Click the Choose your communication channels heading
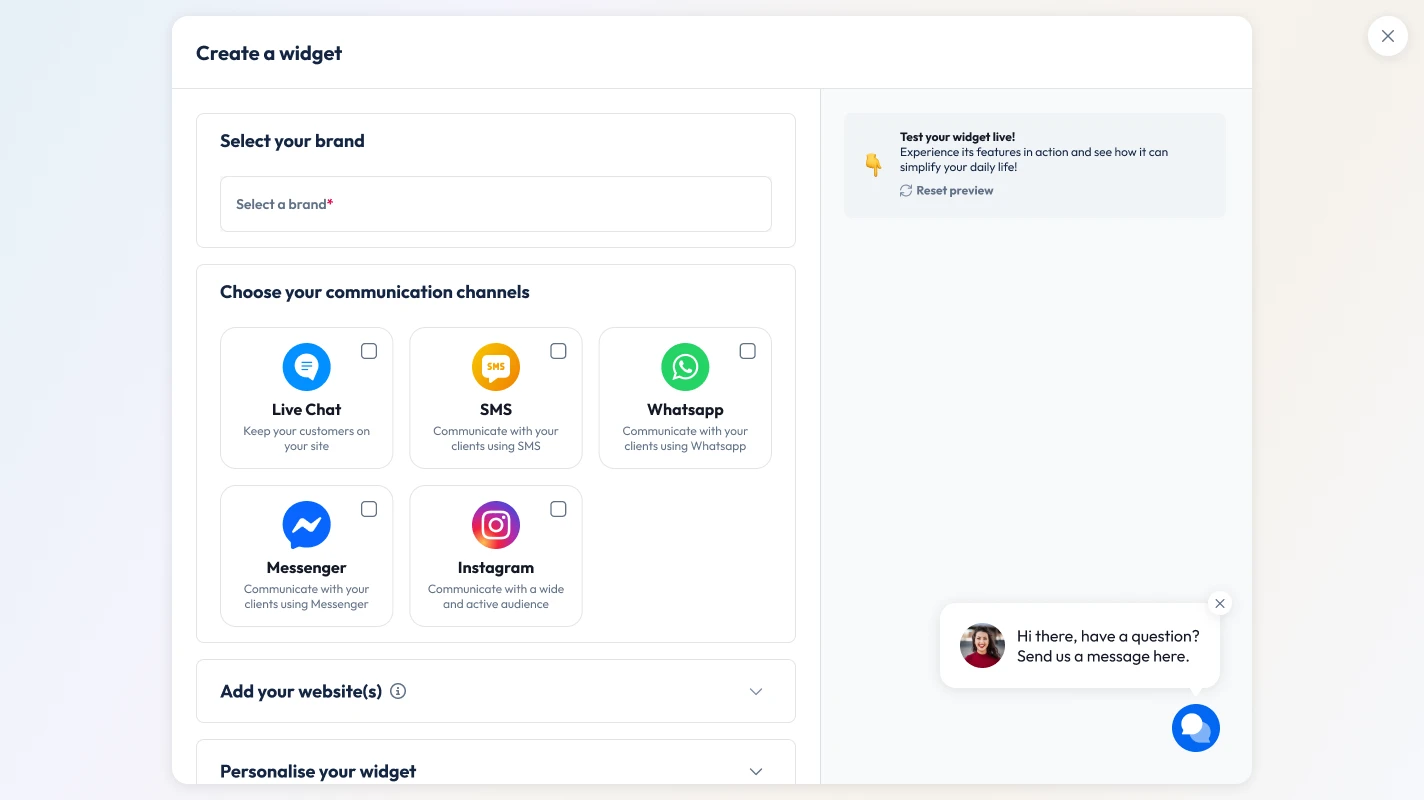 click(x=375, y=291)
